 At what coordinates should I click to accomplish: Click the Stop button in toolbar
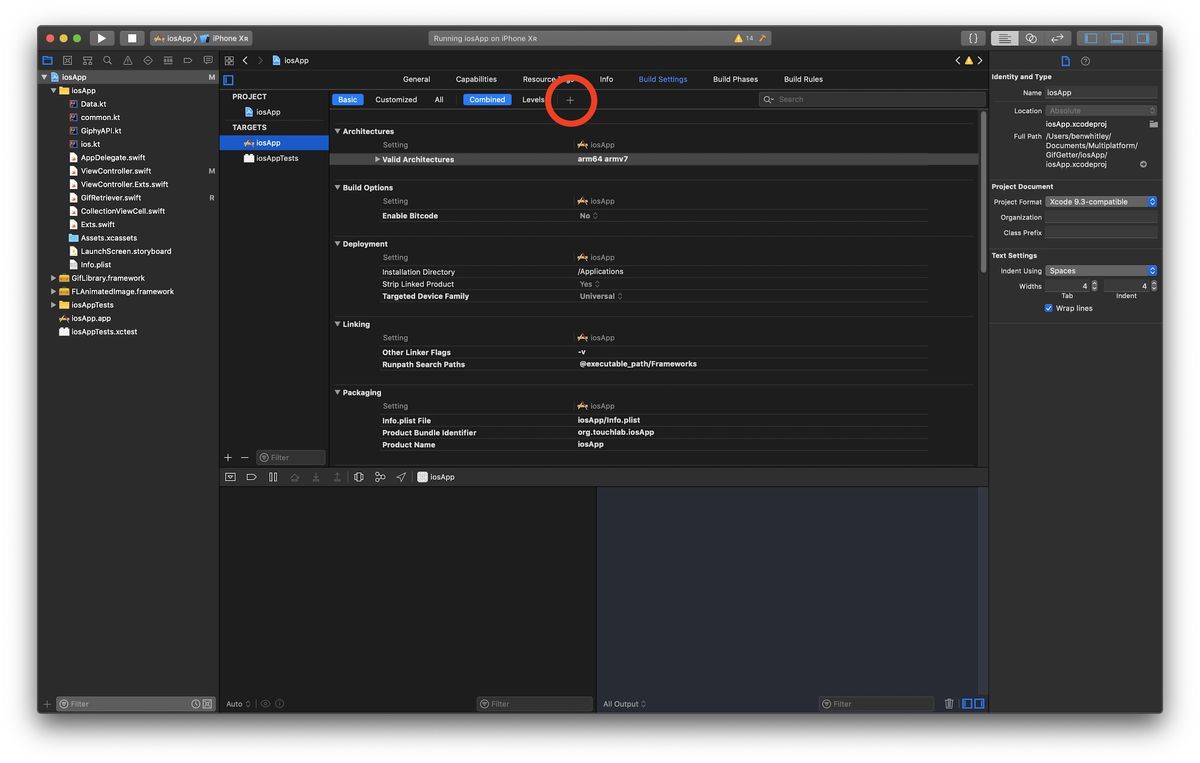(x=133, y=38)
